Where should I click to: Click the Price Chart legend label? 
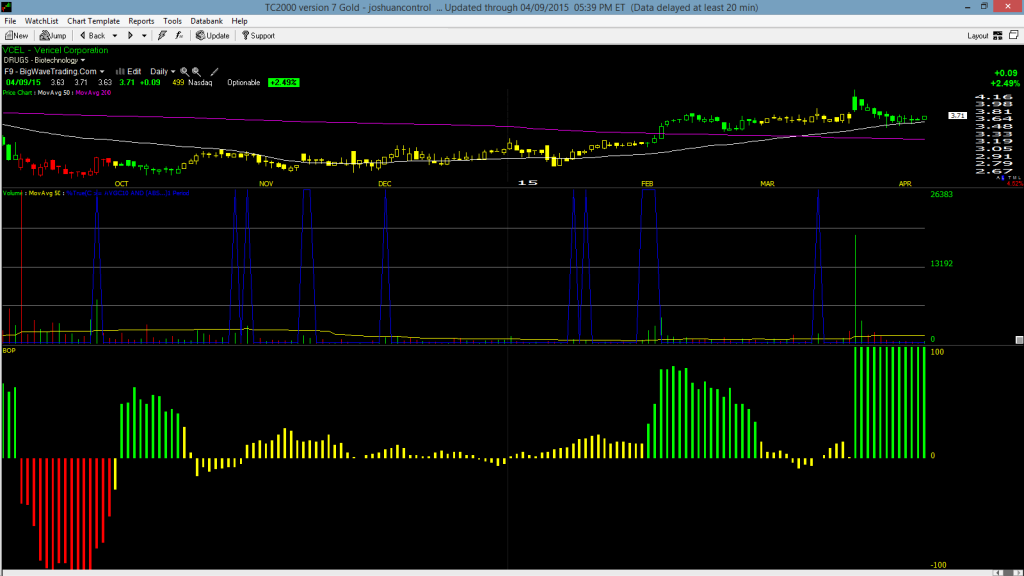click(18, 93)
